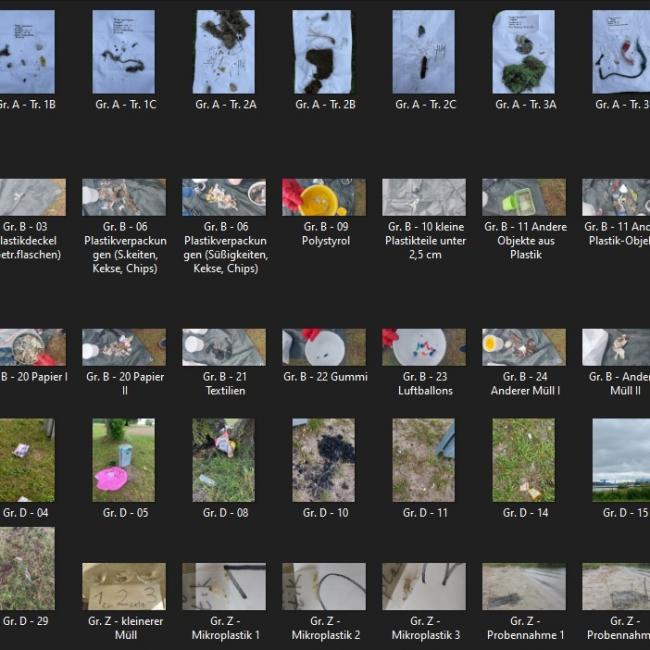Open the Gr. D - 14 image
The image size is (650, 650).
524,460
